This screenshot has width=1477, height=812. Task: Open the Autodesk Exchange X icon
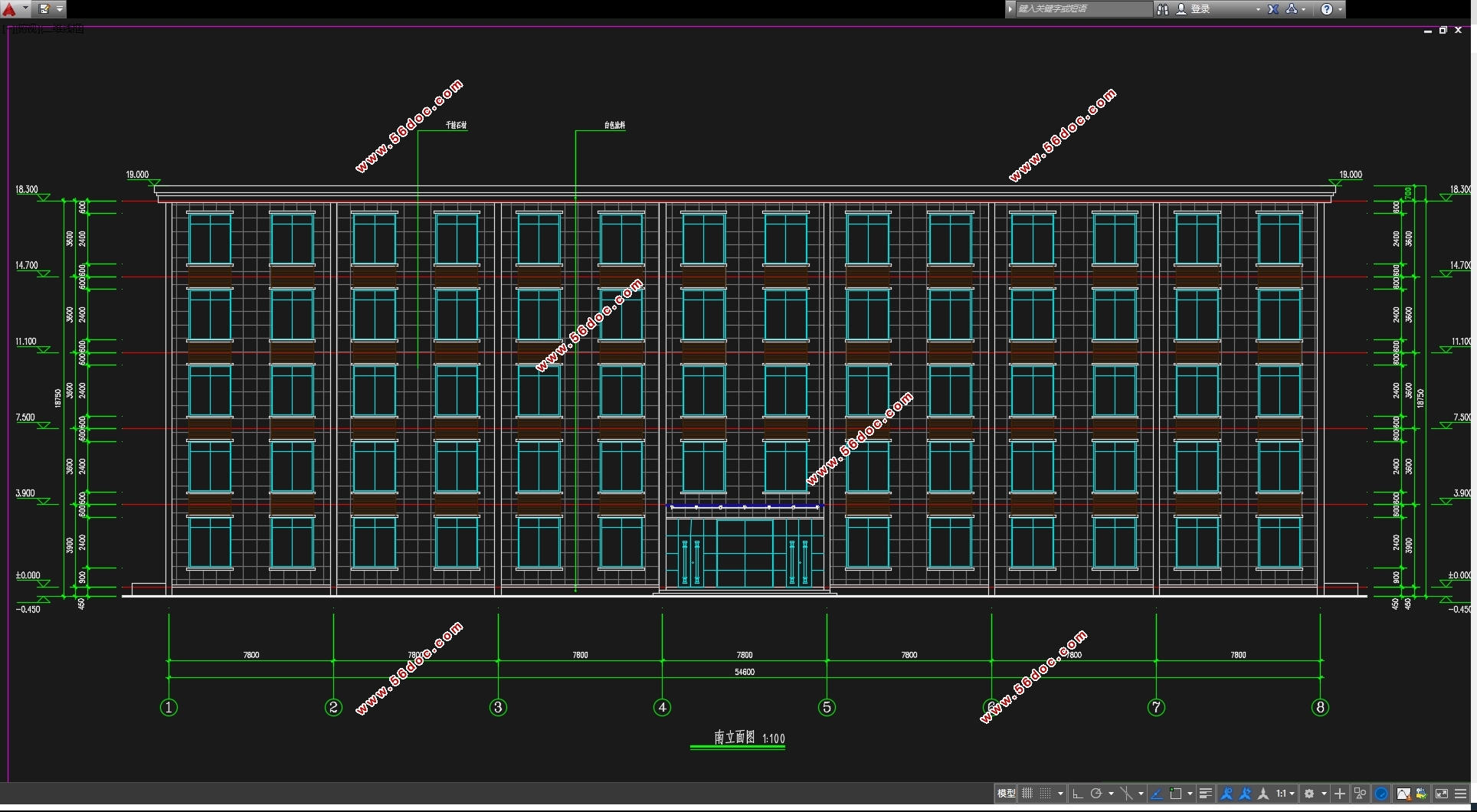pyautogui.click(x=1273, y=9)
